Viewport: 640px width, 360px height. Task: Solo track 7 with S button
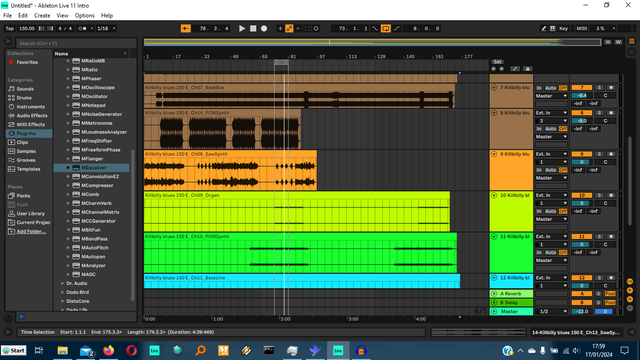599,88
